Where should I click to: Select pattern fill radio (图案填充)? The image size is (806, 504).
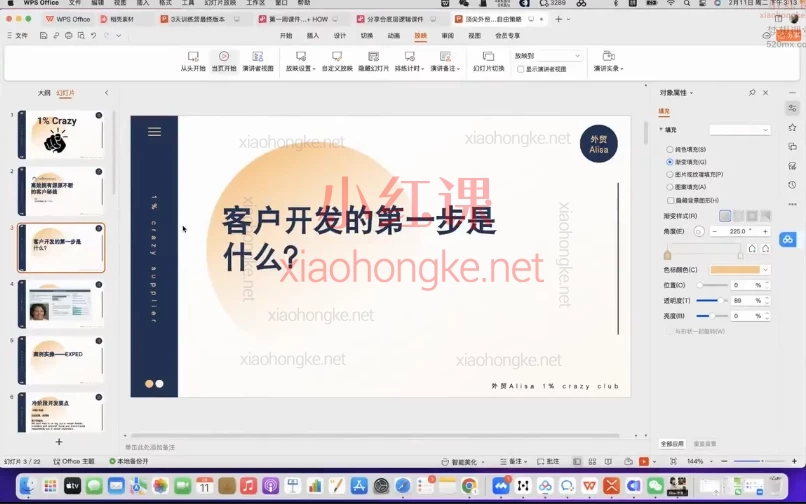669,187
